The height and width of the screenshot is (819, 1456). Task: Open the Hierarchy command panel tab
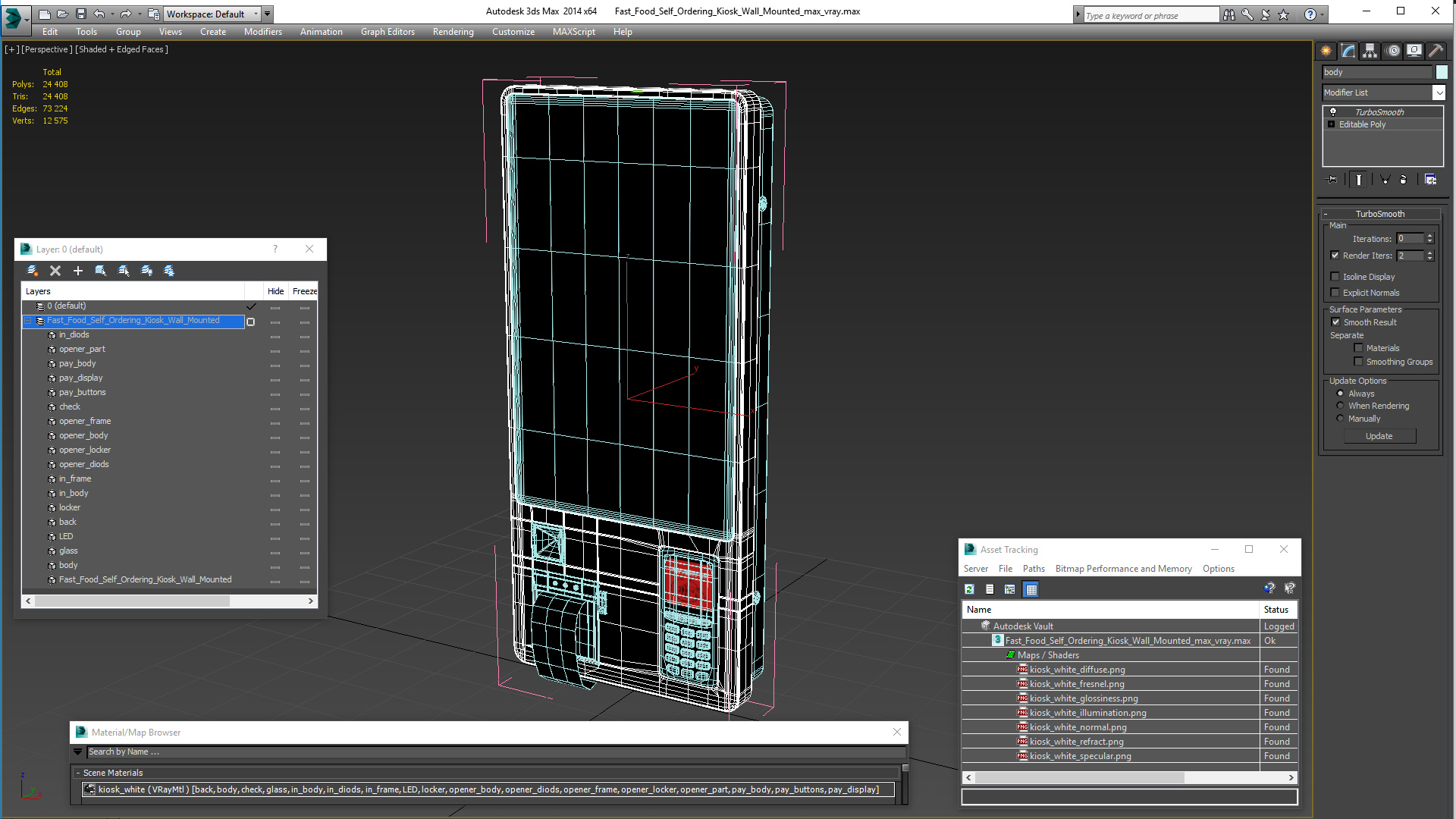click(x=1370, y=51)
